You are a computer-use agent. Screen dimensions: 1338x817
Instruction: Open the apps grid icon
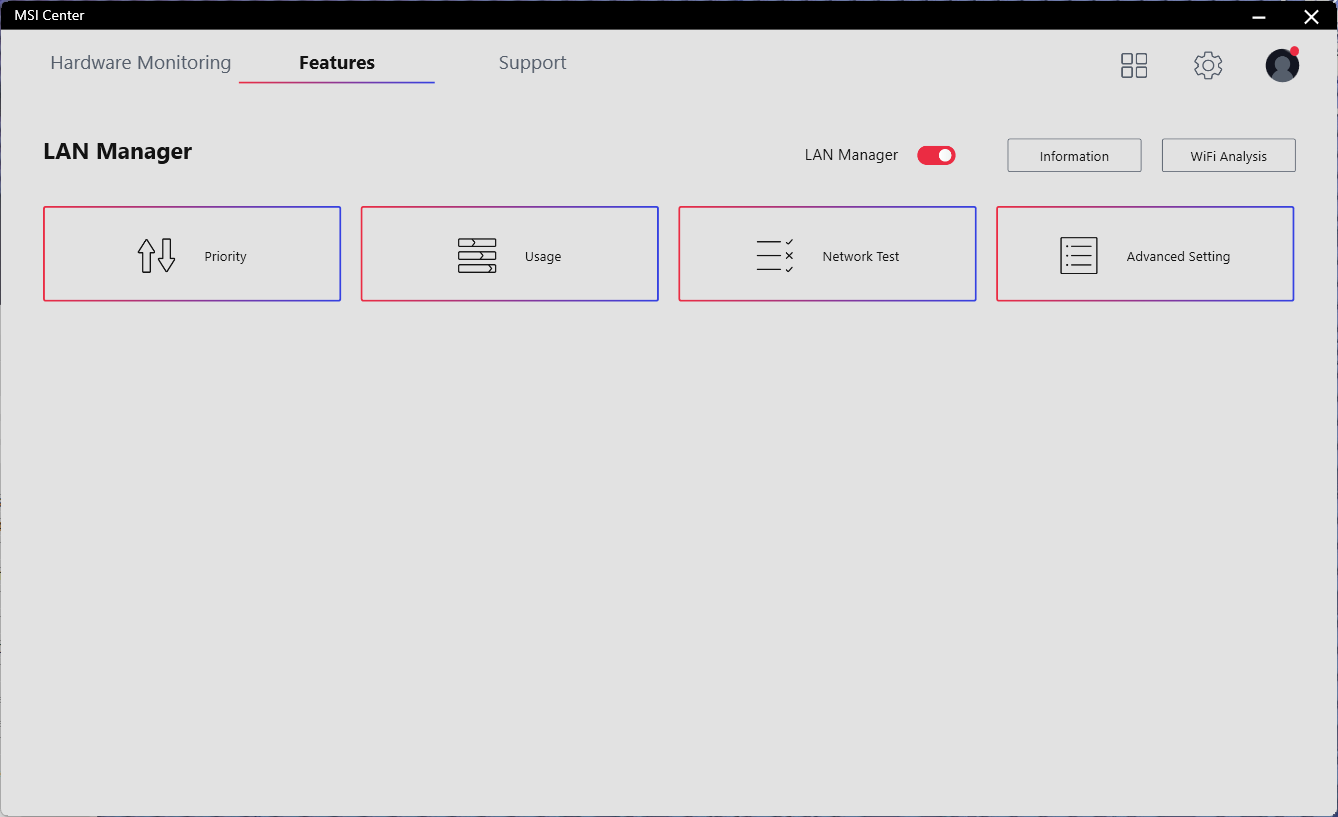click(x=1134, y=66)
